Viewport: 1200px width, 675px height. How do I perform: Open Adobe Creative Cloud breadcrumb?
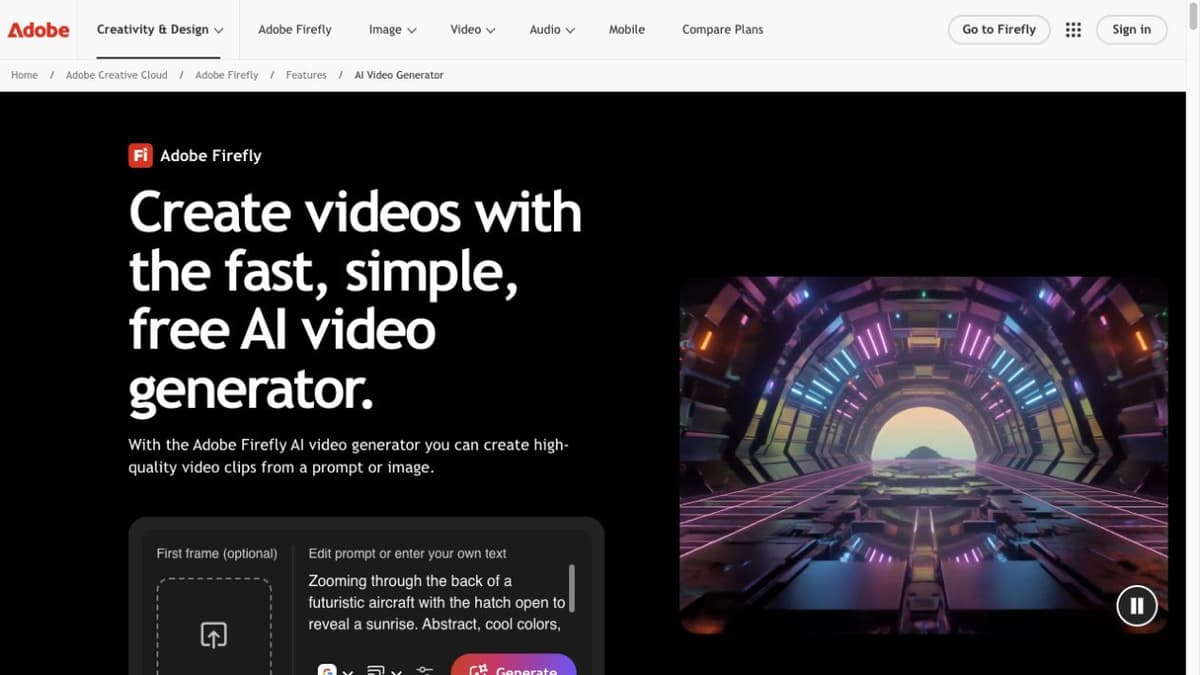click(117, 75)
